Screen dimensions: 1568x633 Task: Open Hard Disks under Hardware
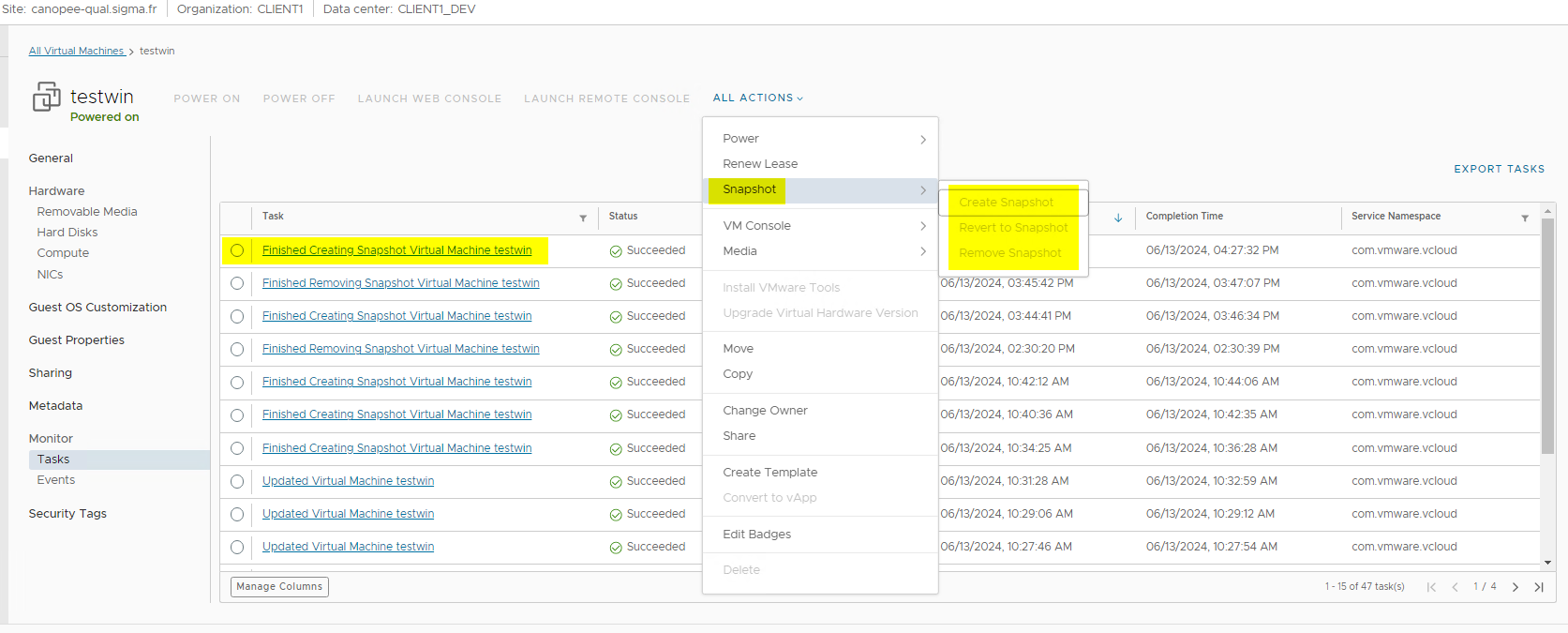pyautogui.click(x=67, y=233)
